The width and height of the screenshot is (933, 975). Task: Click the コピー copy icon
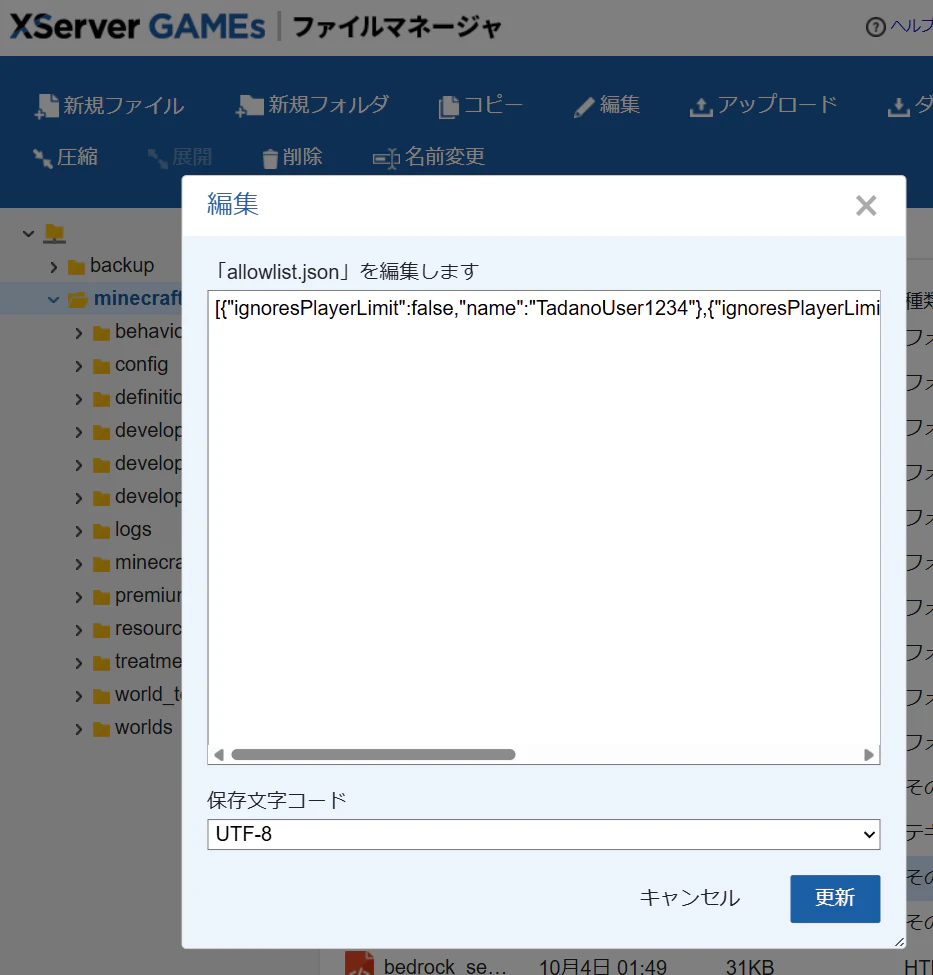click(x=448, y=107)
